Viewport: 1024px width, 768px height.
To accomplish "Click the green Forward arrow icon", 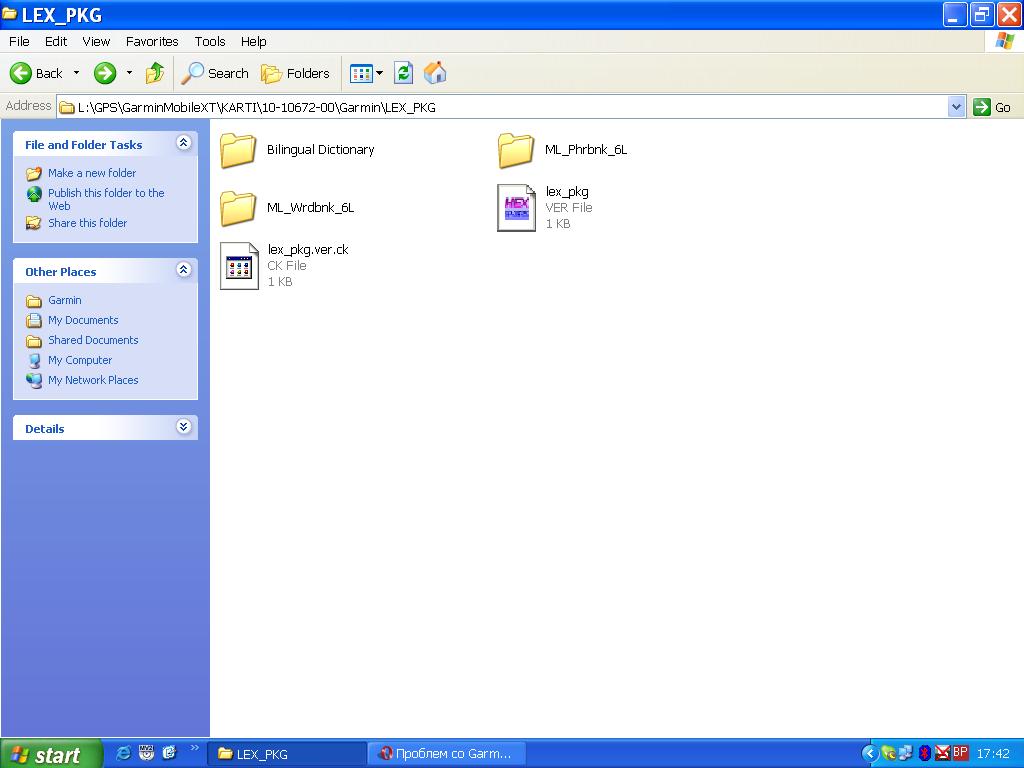I will coord(105,73).
